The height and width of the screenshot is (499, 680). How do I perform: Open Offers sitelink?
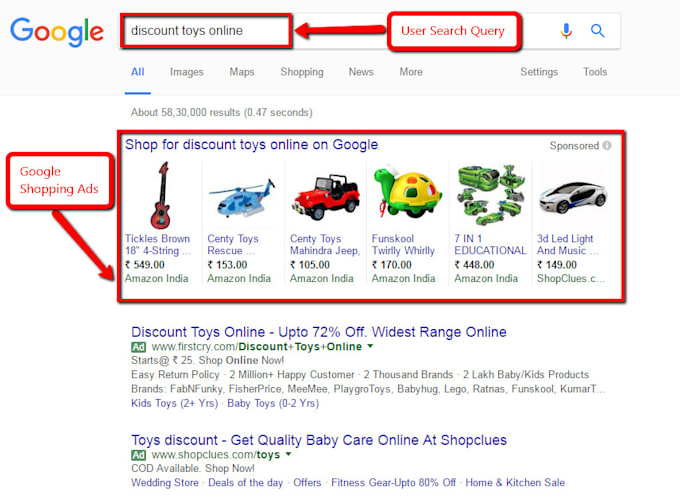(307, 483)
